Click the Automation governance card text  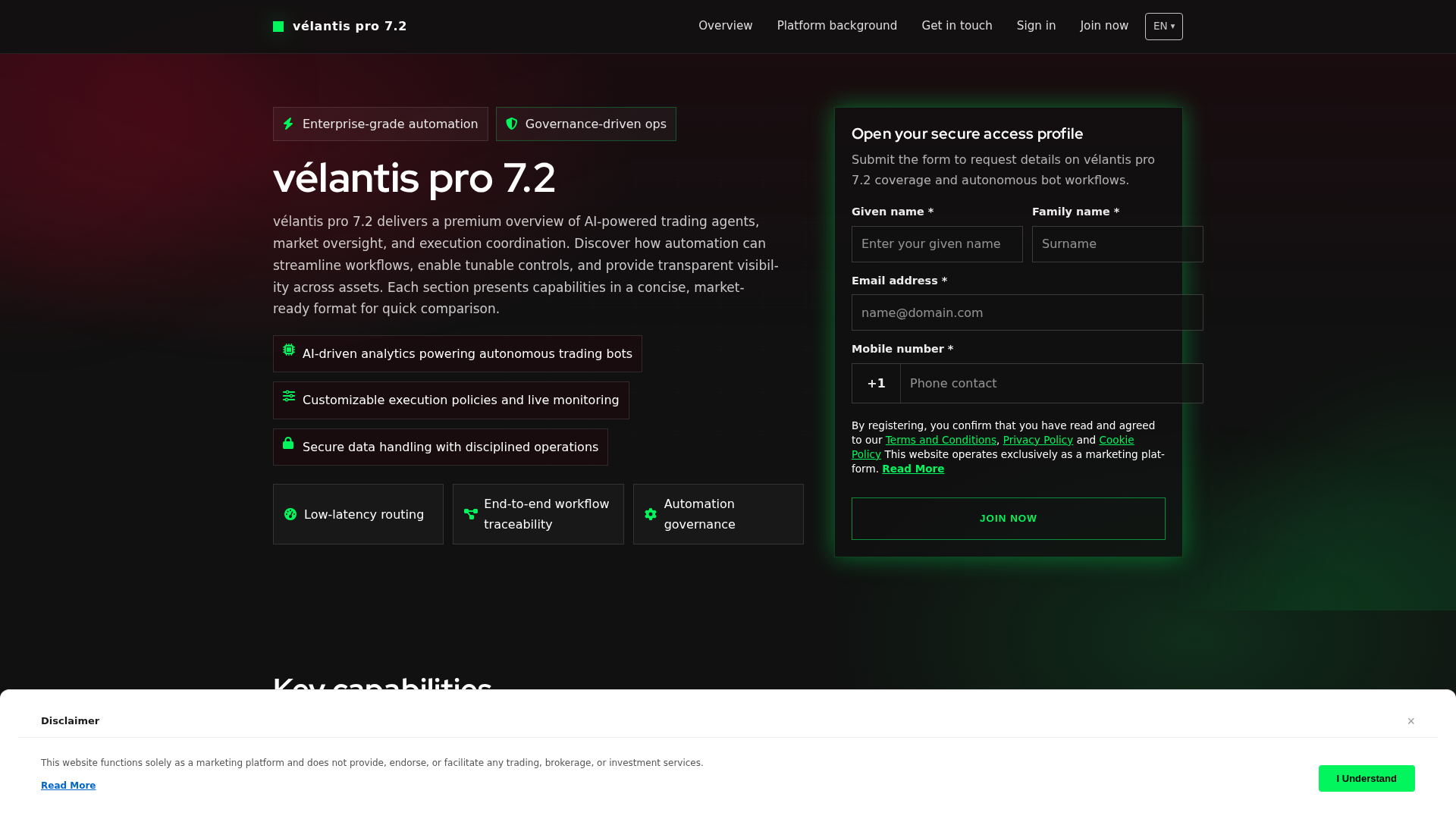[700, 514]
